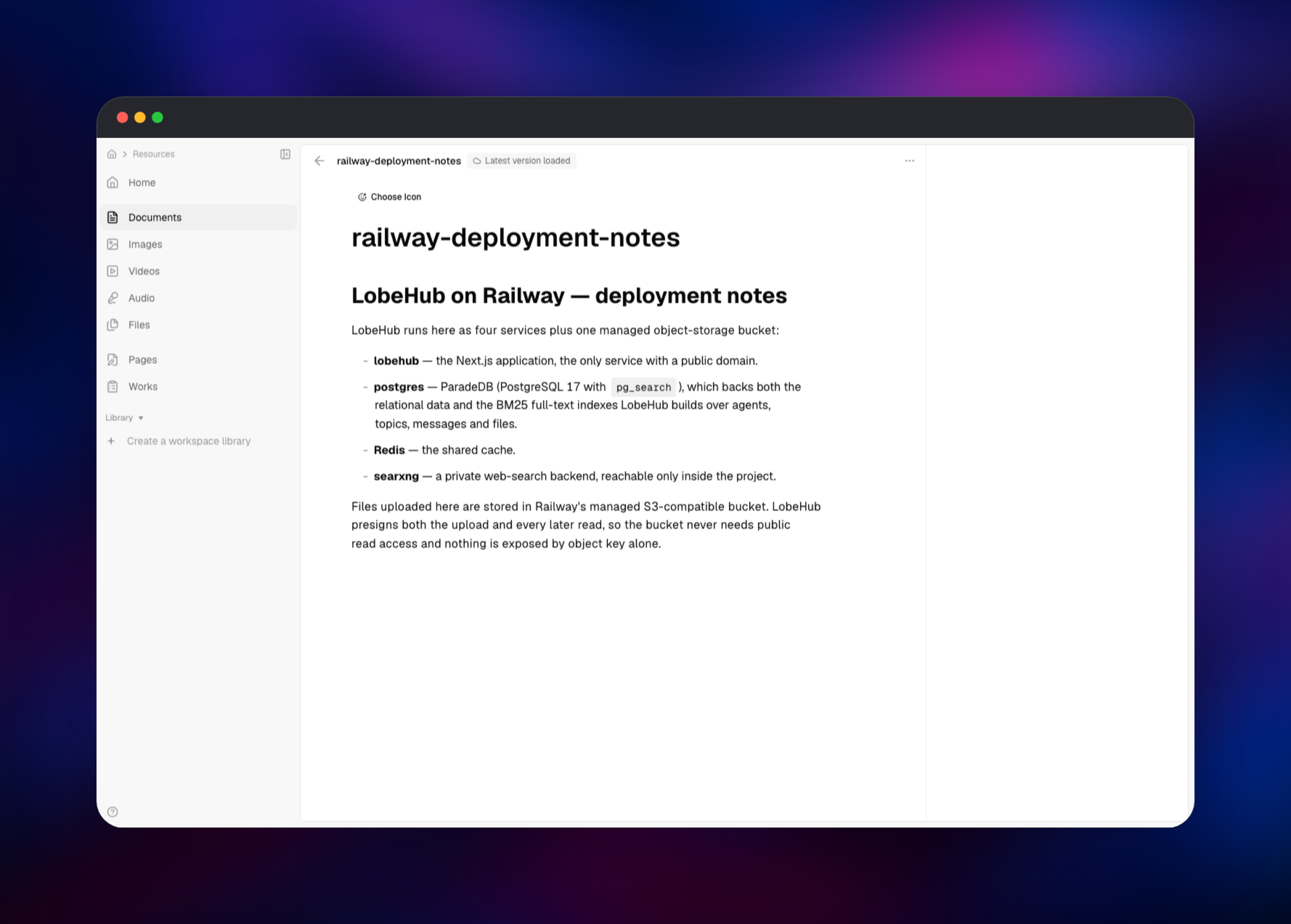Click the railway-deployment-notes header title
Image resolution: width=1291 pixels, height=924 pixels.
(x=399, y=161)
